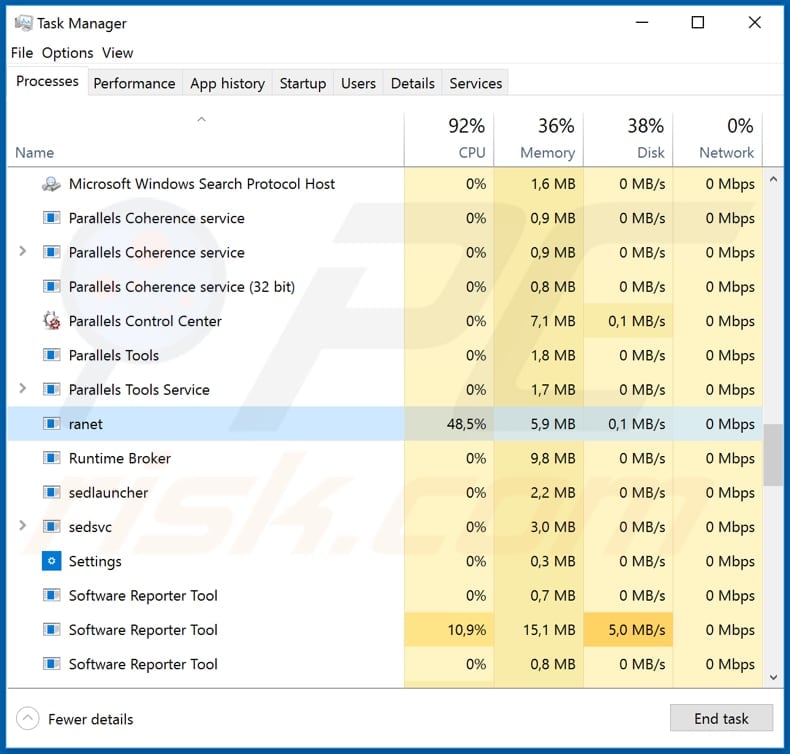Image resolution: width=790 pixels, height=754 pixels.
Task: Click the Task Manager title bar icon
Action: point(23,23)
